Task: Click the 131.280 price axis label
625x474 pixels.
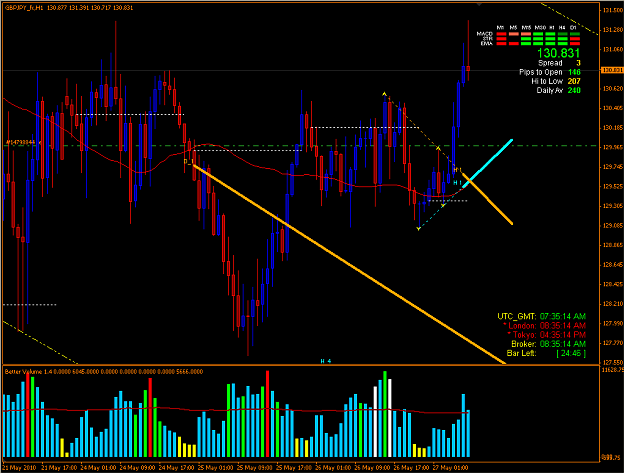Action: (x=613, y=30)
